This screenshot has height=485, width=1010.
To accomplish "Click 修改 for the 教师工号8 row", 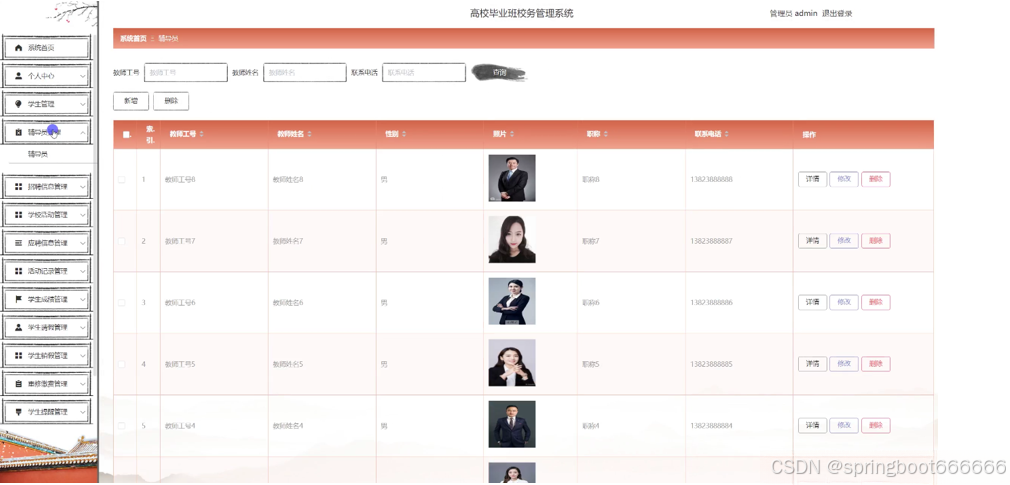I will 844,179.
